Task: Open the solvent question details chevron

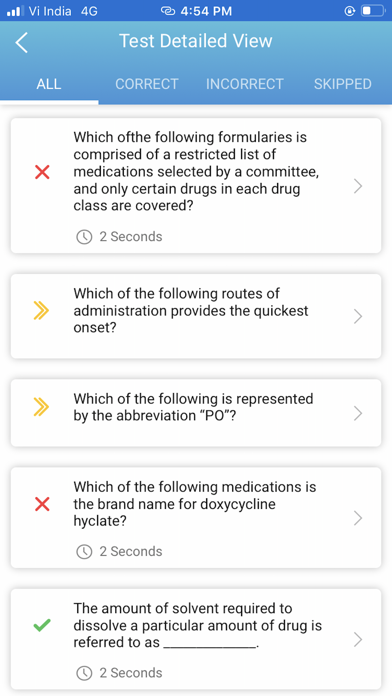Action: (358, 640)
